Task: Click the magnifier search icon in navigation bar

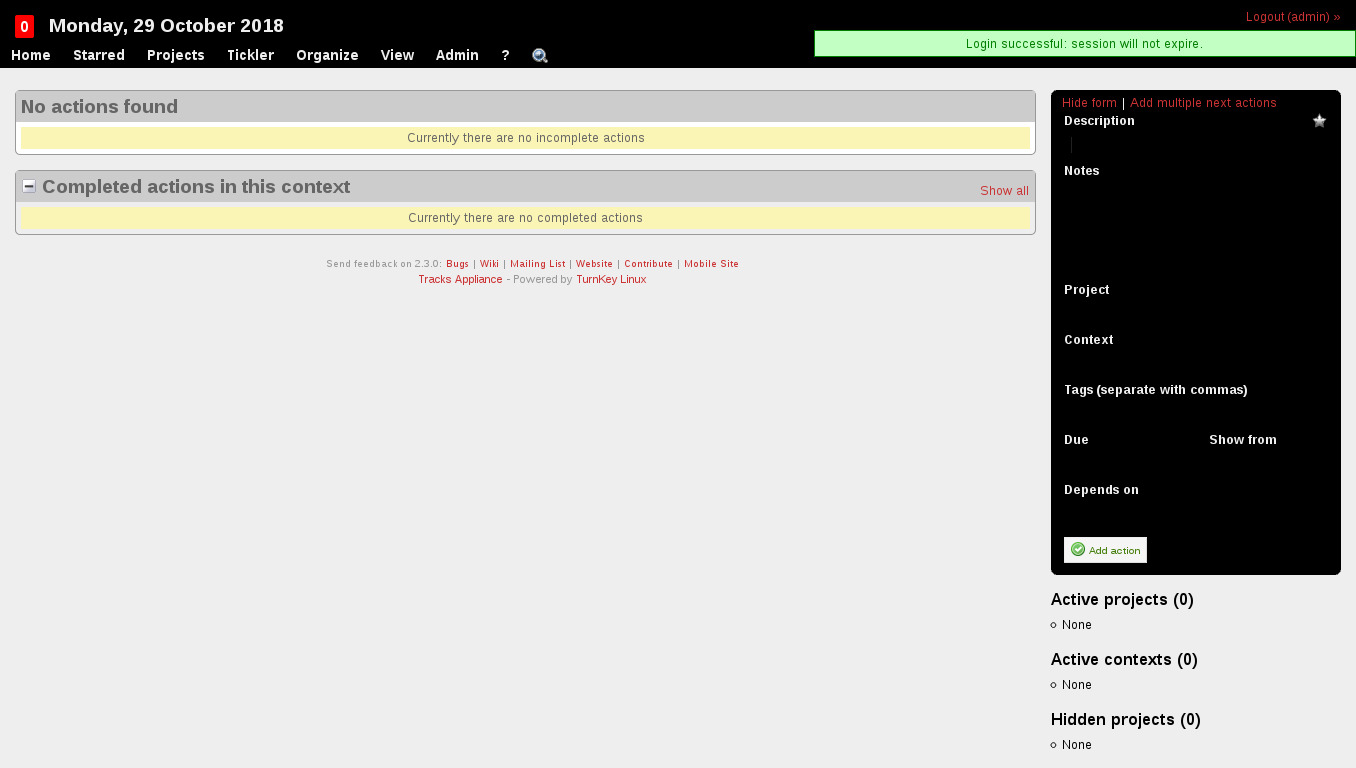Action: (540, 56)
